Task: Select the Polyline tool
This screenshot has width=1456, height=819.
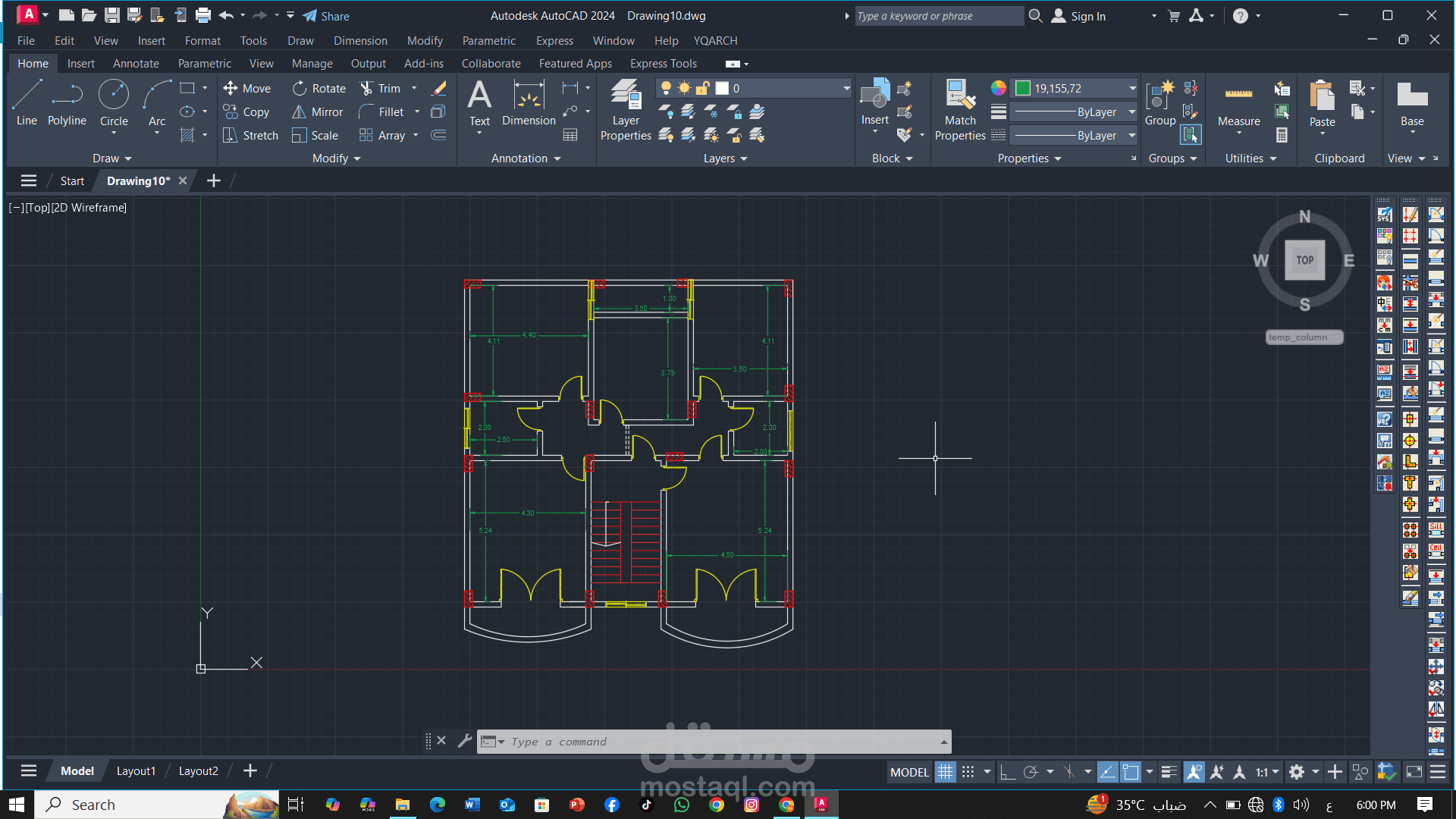Action: pos(67,103)
